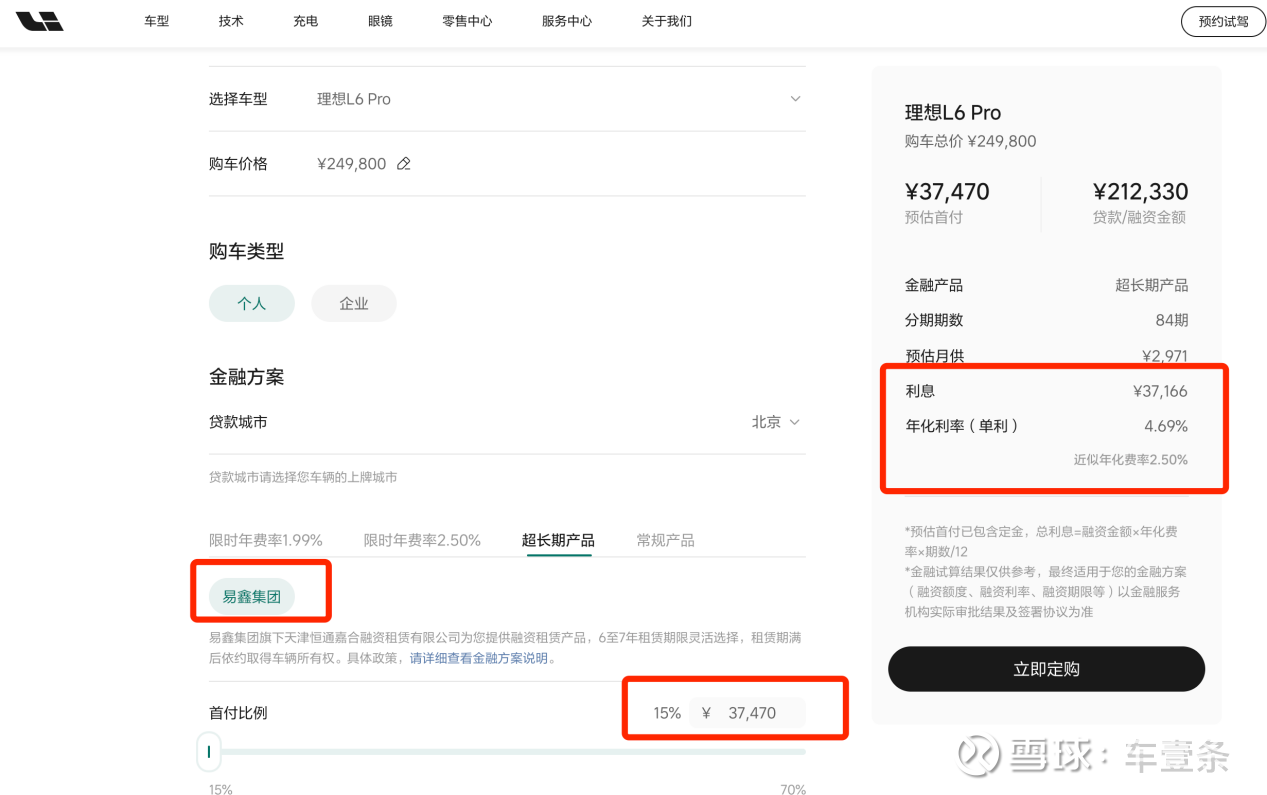Click the pencil icon to edit purchase price

click(404, 164)
